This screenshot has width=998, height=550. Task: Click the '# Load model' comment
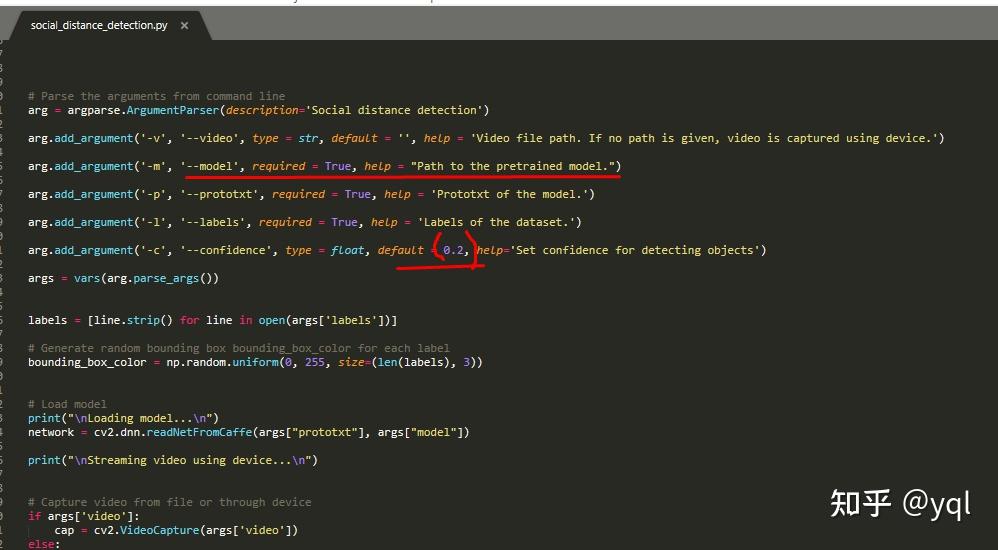click(67, 404)
